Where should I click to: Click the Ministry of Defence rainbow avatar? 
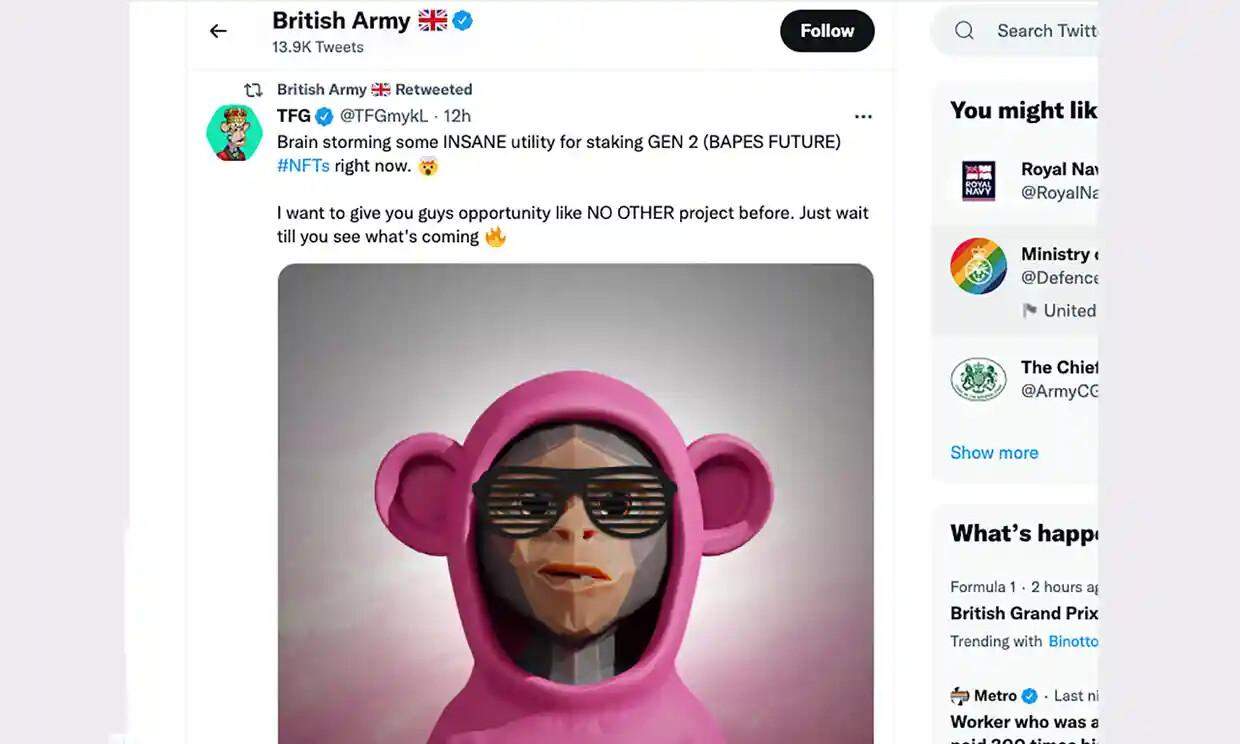tap(978, 266)
